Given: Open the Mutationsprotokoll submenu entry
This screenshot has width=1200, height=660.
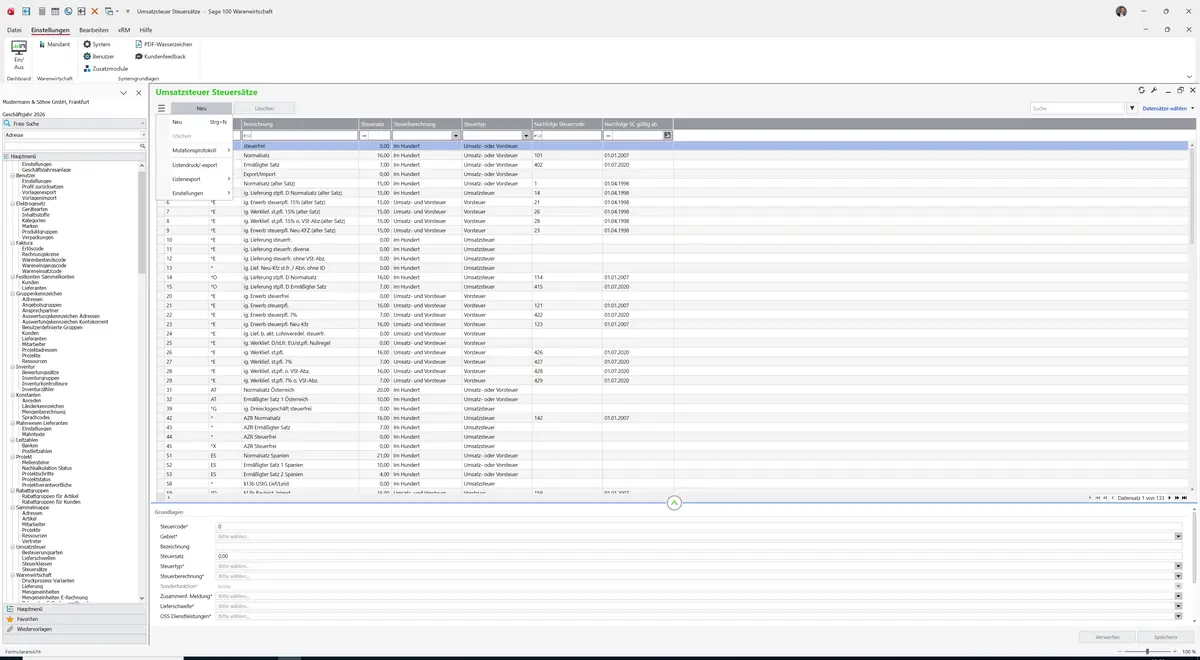Looking at the screenshot, I should tap(194, 150).
